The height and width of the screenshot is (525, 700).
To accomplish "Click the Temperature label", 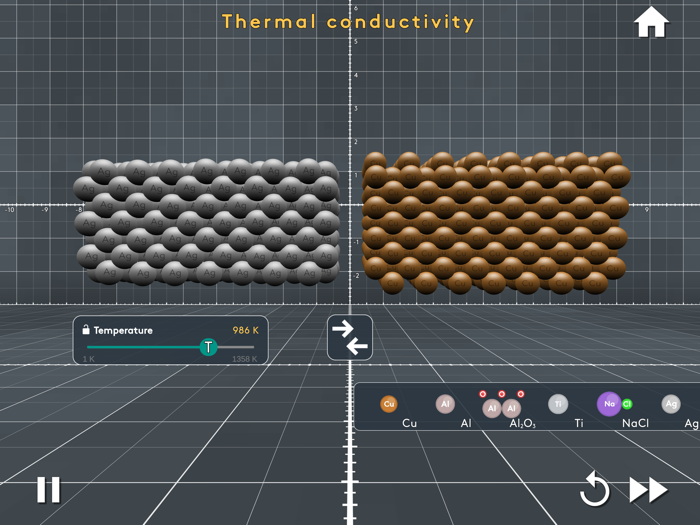I will 123,330.
